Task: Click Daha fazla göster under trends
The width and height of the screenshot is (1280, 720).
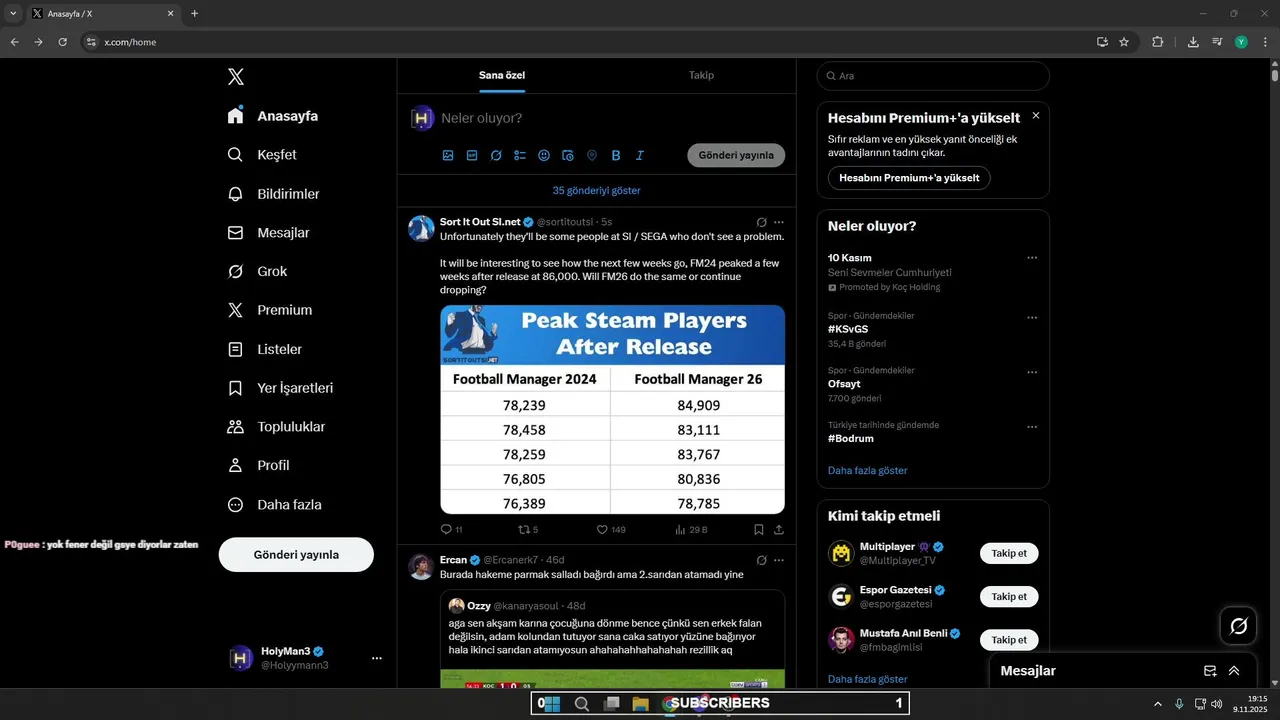Action: click(x=868, y=470)
